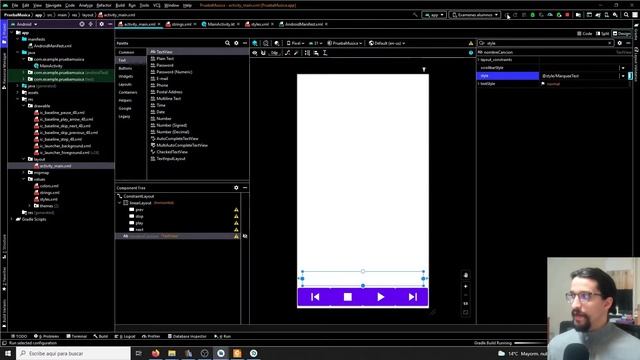Open the Navigate menu
Screen dimensions: 640x360
53,5
